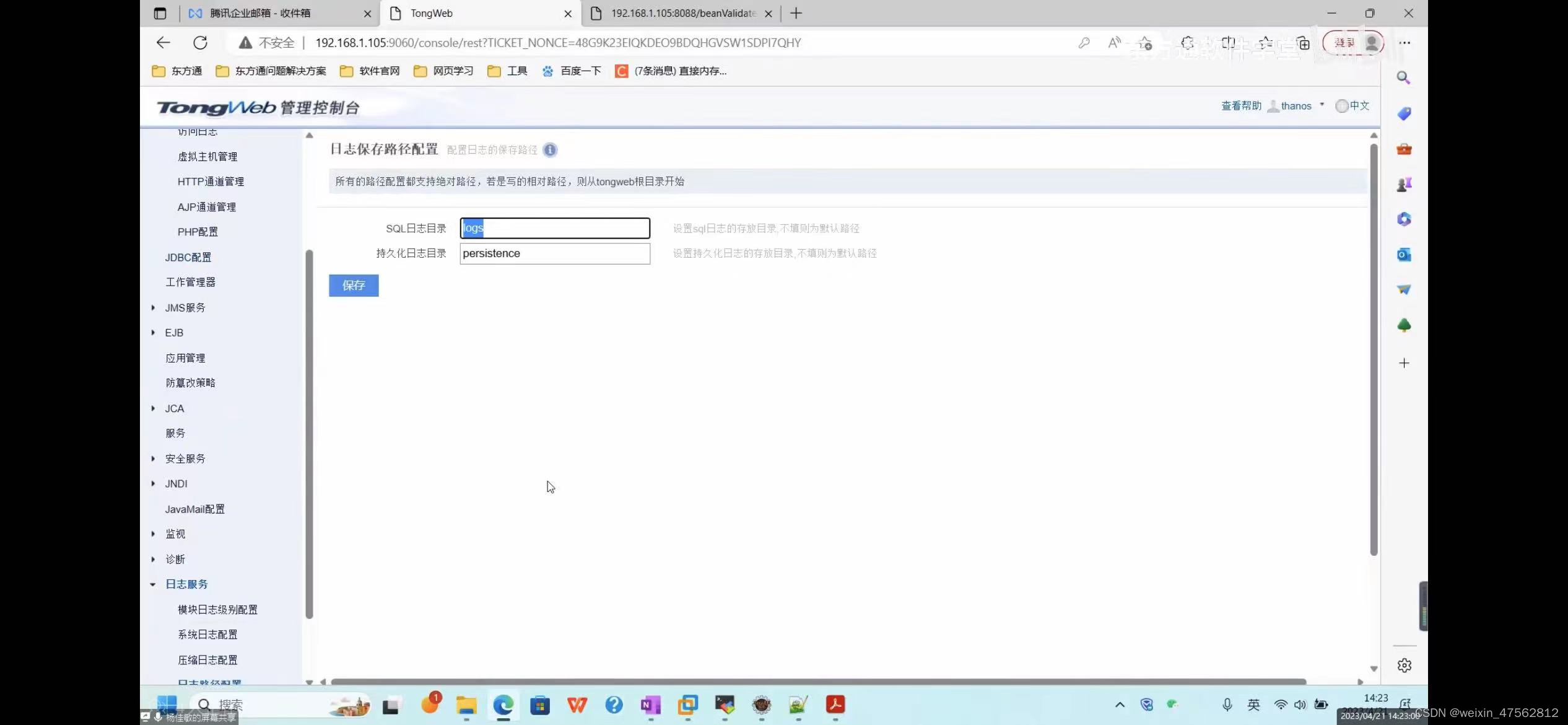Expand the JMS服务 tree node

(x=153, y=307)
